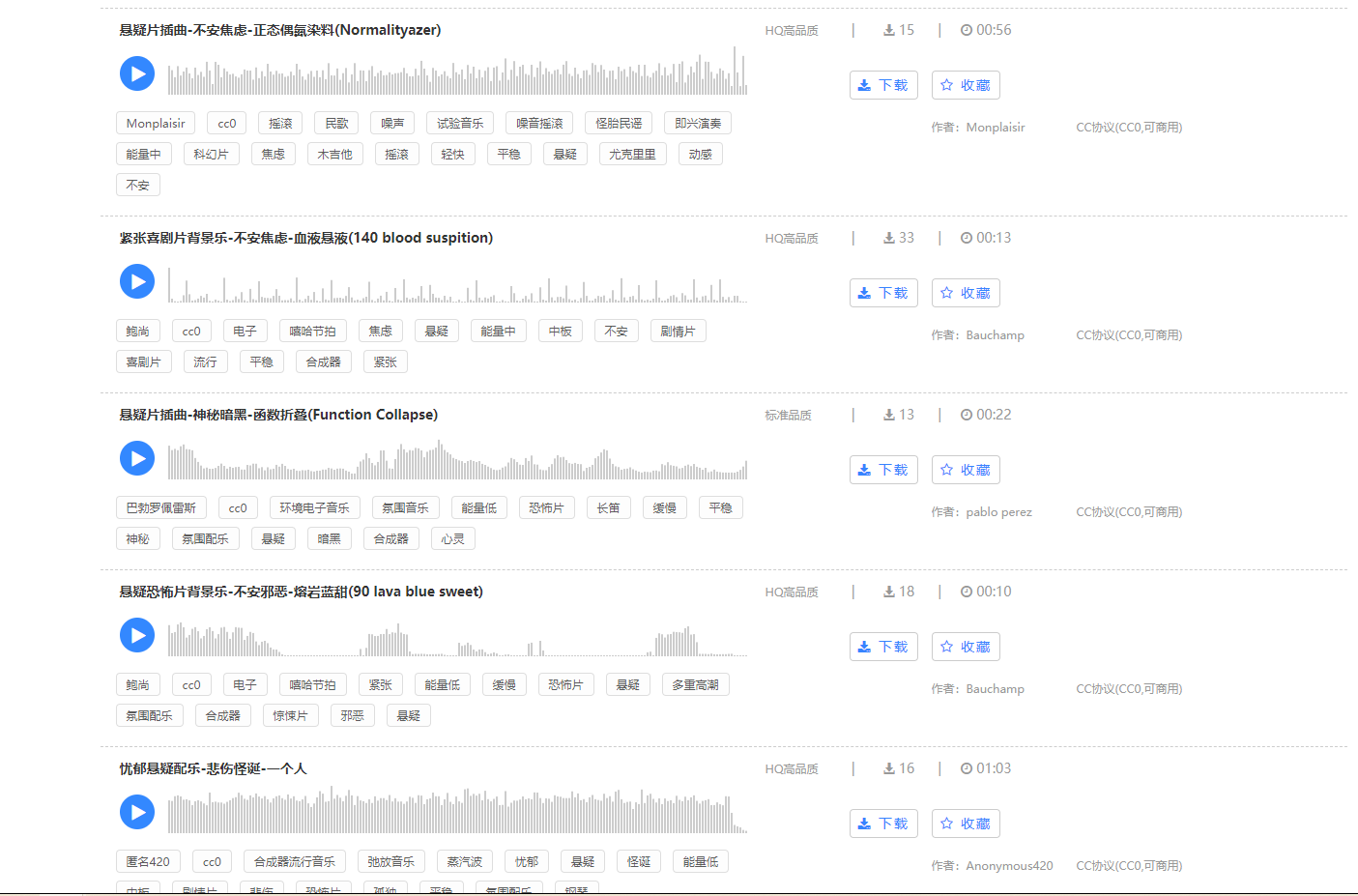Select the 氛围音乐 tag

coord(406,507)
